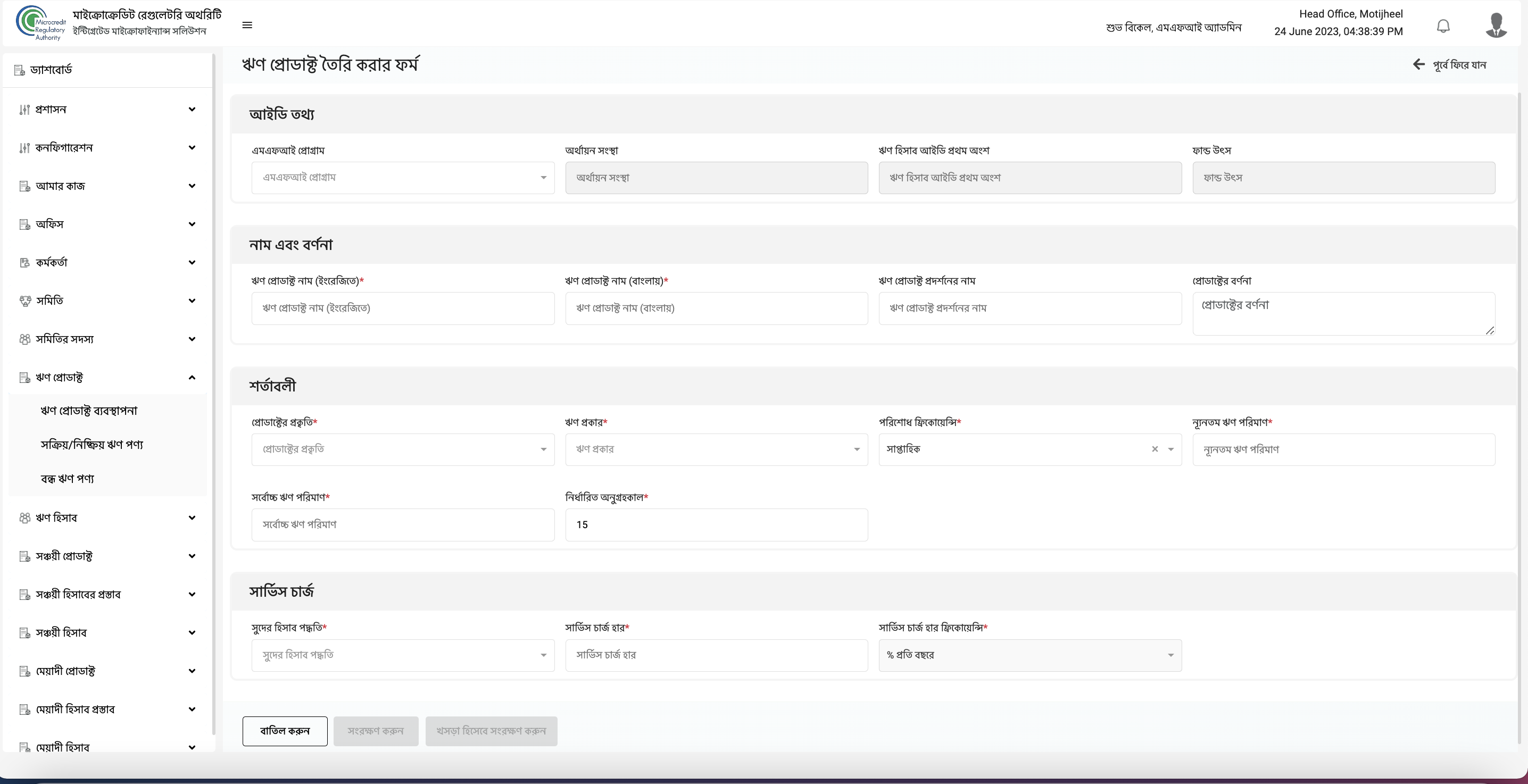1528x784 pixels.
Task: Open the notifications bell
Action: [1443, 26]
